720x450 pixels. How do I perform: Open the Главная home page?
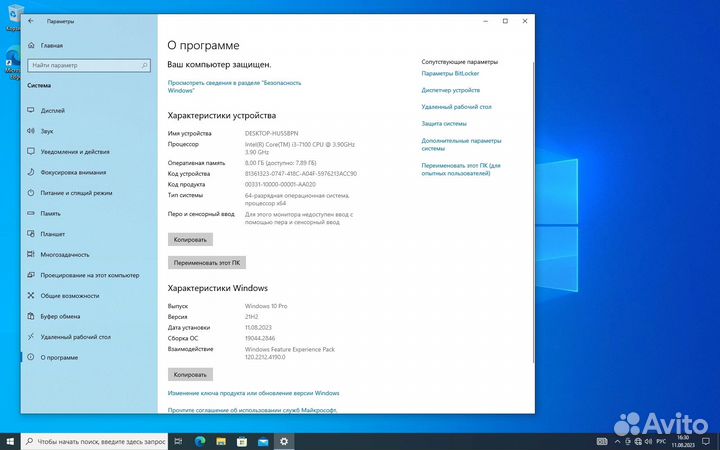tap(45, 45)
